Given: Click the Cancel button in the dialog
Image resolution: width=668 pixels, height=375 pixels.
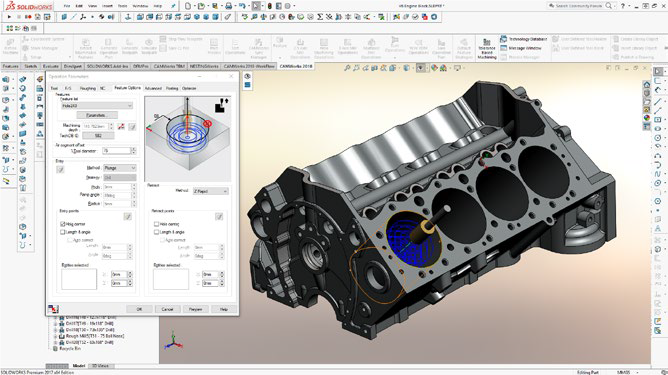Looking at the screenshot, I should 167,309.
